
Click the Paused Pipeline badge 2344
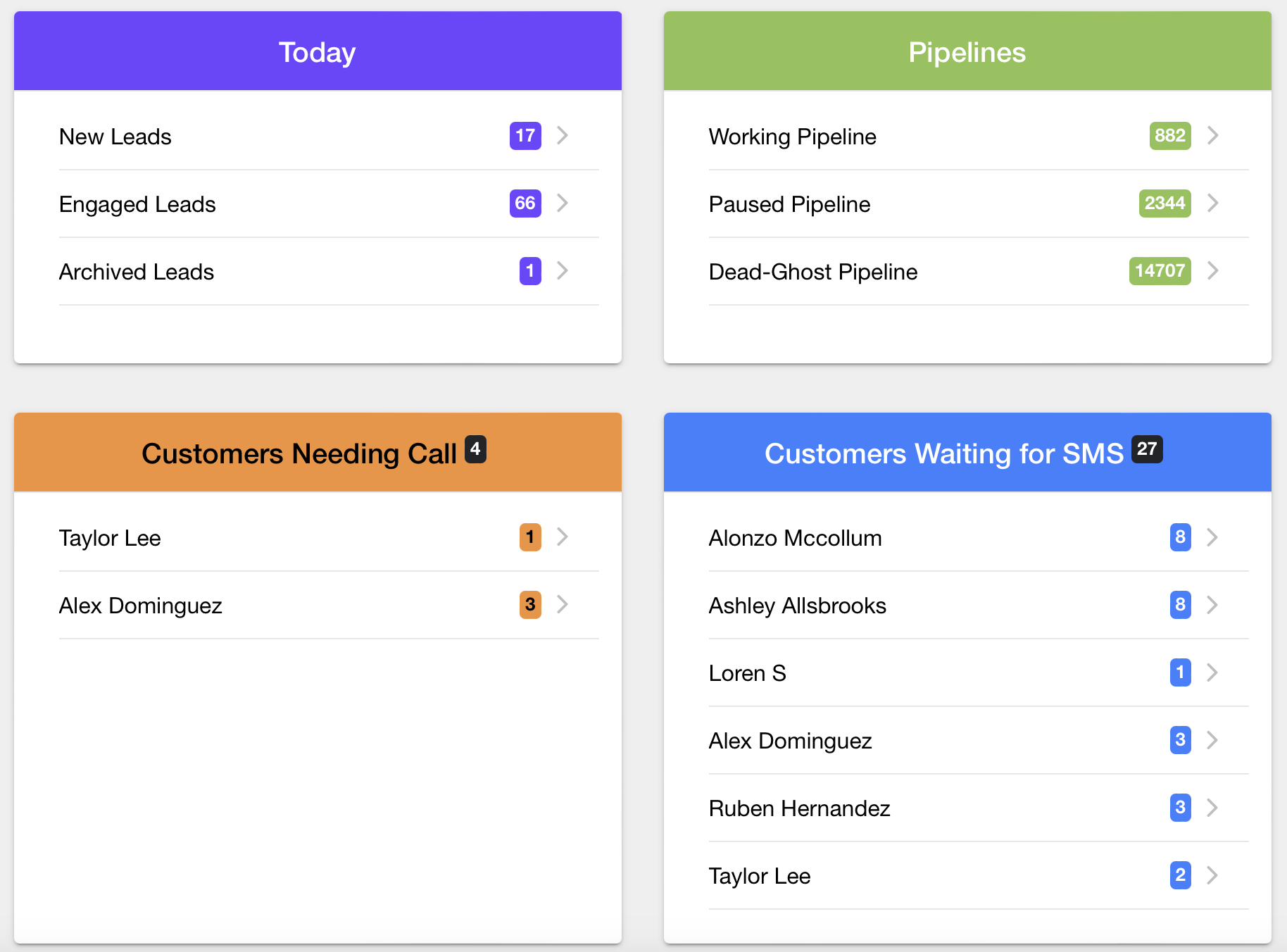point(1164,203)
